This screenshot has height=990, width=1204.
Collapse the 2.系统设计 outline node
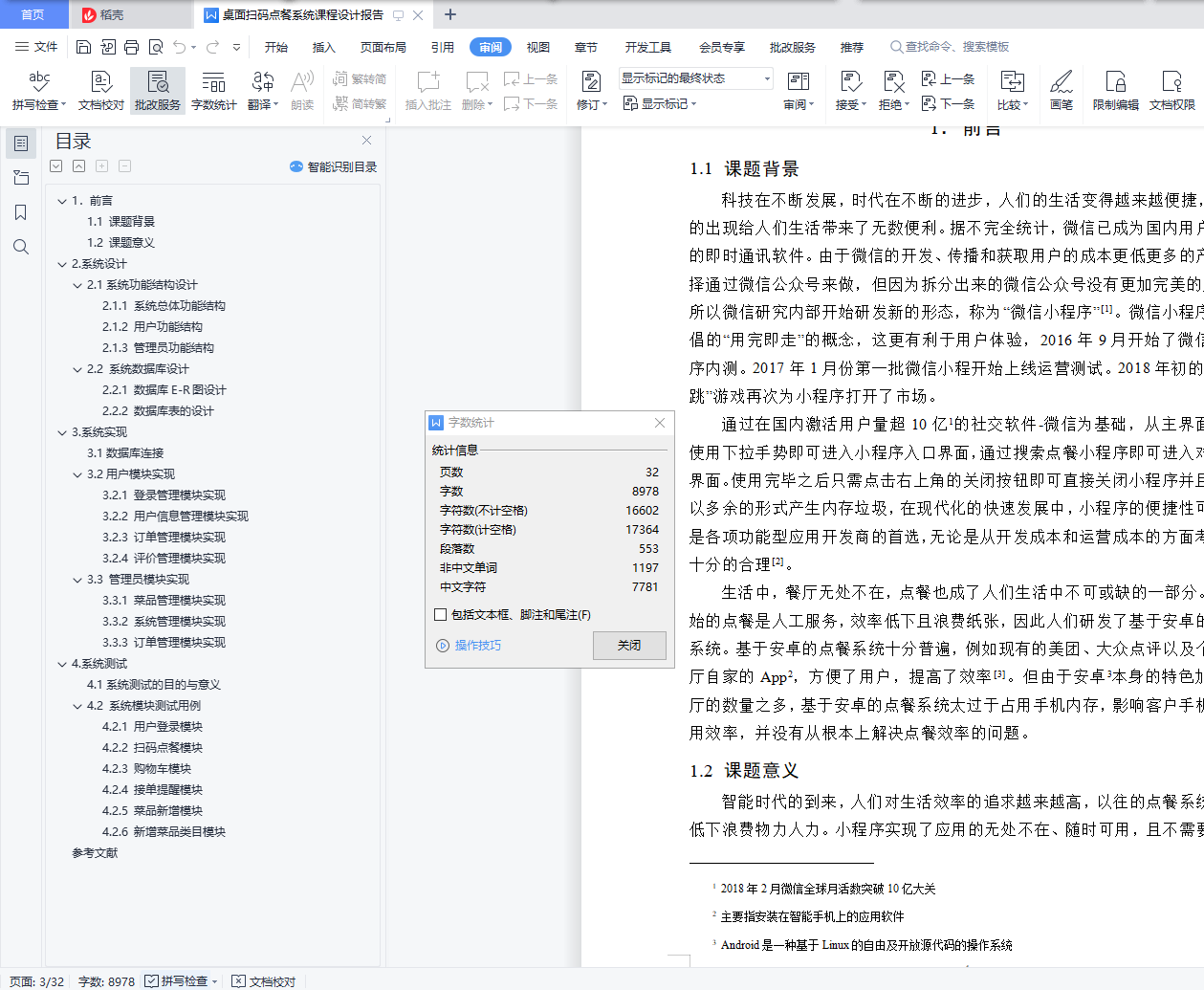coord(62,264)
